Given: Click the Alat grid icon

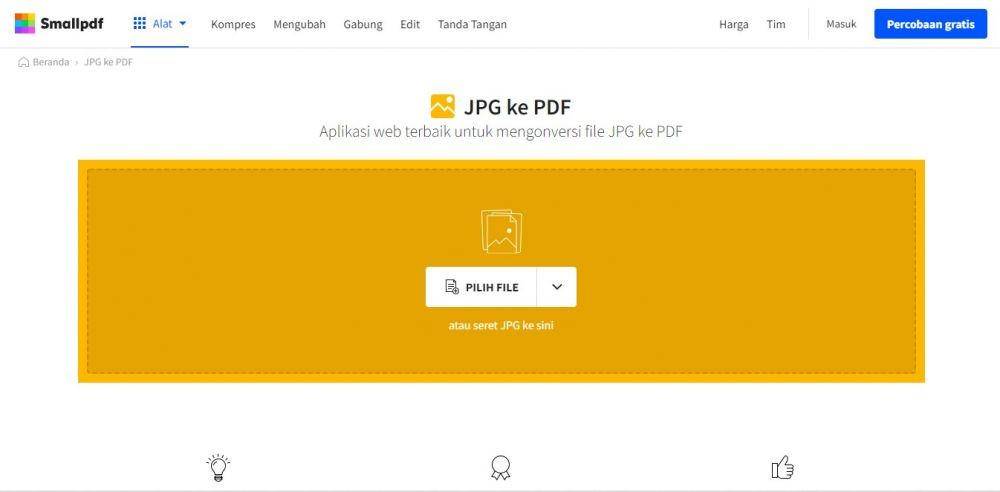Looking at the screenshot, I should pyautogui.click(x=140, y=24).
